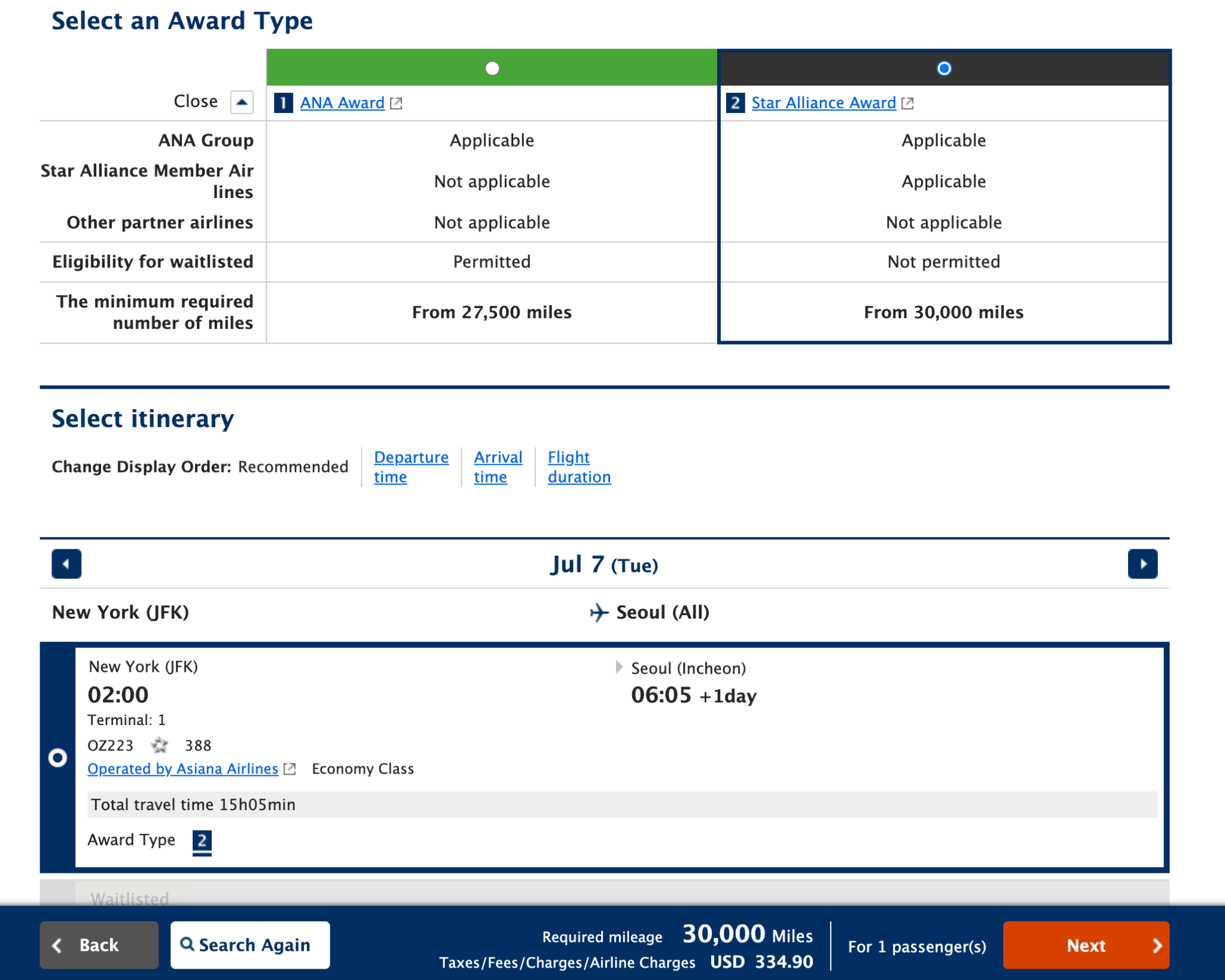
Task: Open the Star Alliance Award details link
Action: click(824, 103)
